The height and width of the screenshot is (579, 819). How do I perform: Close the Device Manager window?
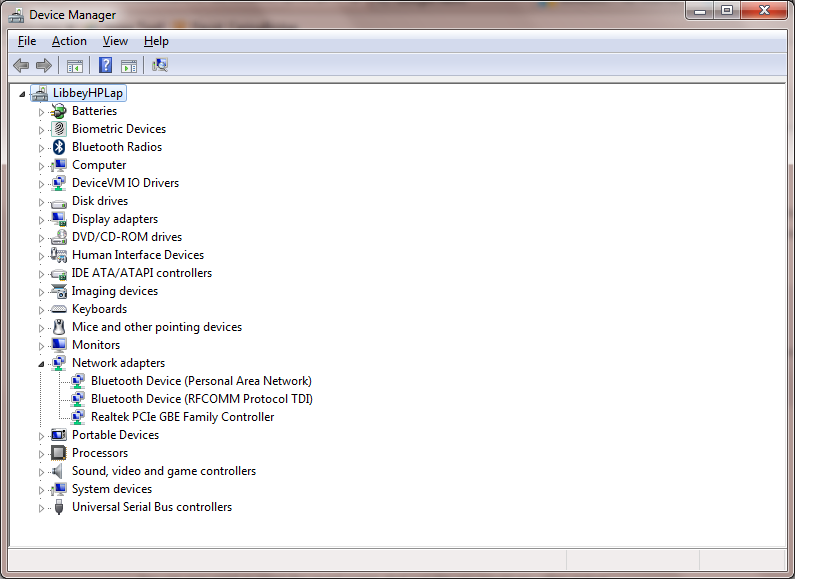coord(764,11)
